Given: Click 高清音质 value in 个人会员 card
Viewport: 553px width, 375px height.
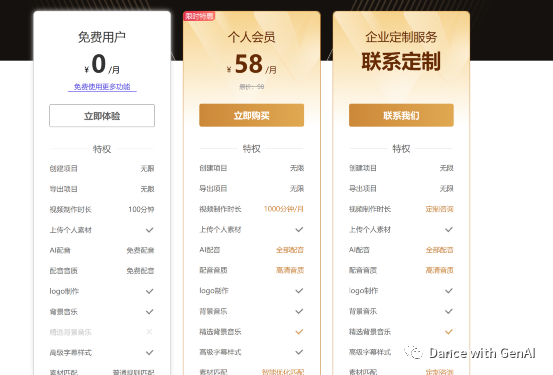Looking at the screenshot, I should pos(290,271).
